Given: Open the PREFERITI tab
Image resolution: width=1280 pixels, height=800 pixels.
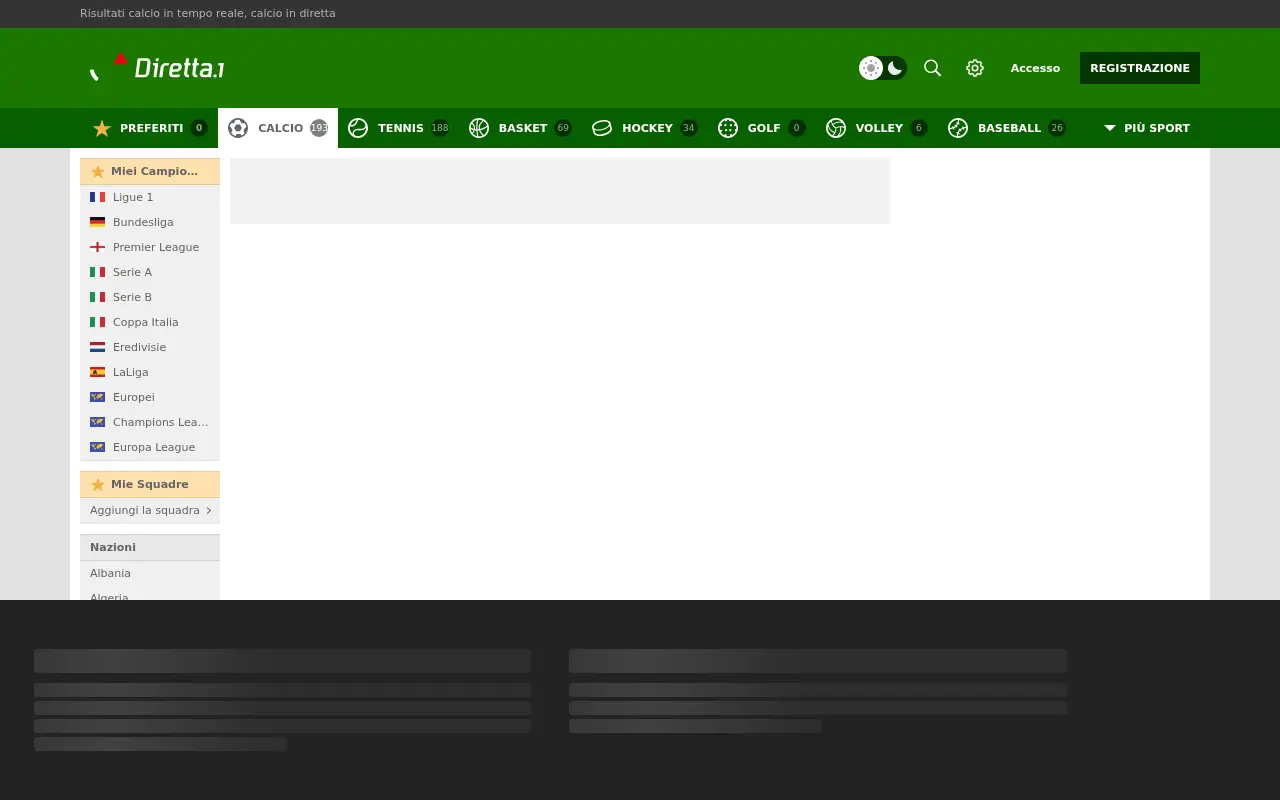Looking at the screenshot, I should [x=150, y=128].
